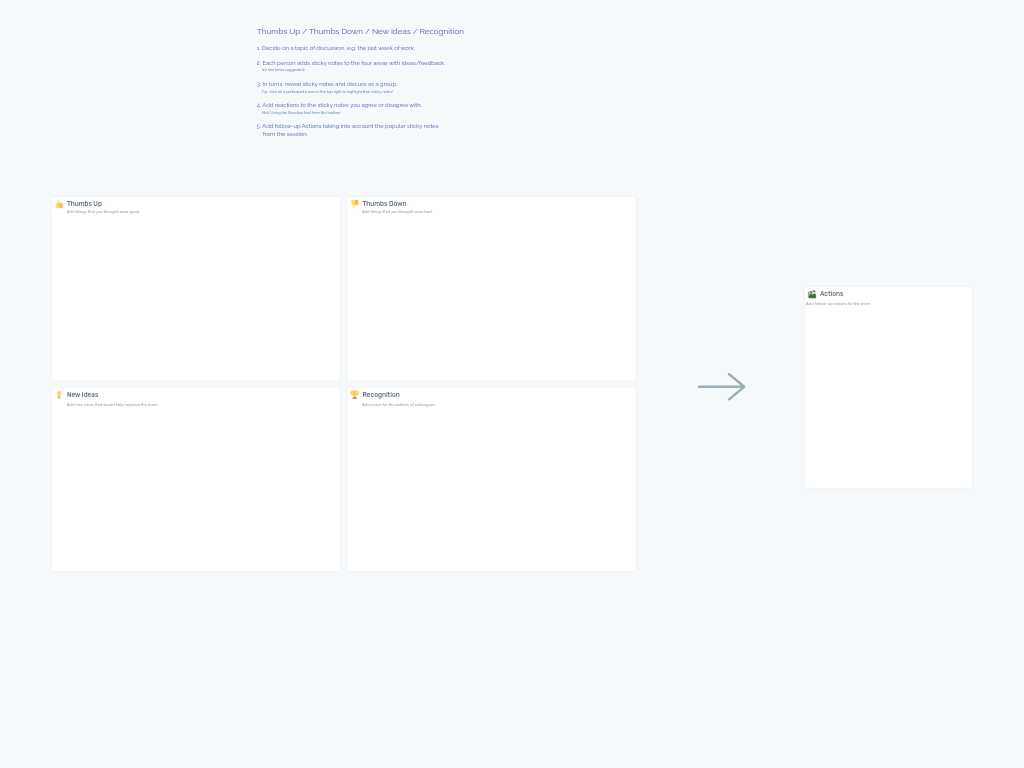Screen dimensions: 1024x768
Task: Click the thumbs up emoji icon
Action: click(x=59, y=204)
